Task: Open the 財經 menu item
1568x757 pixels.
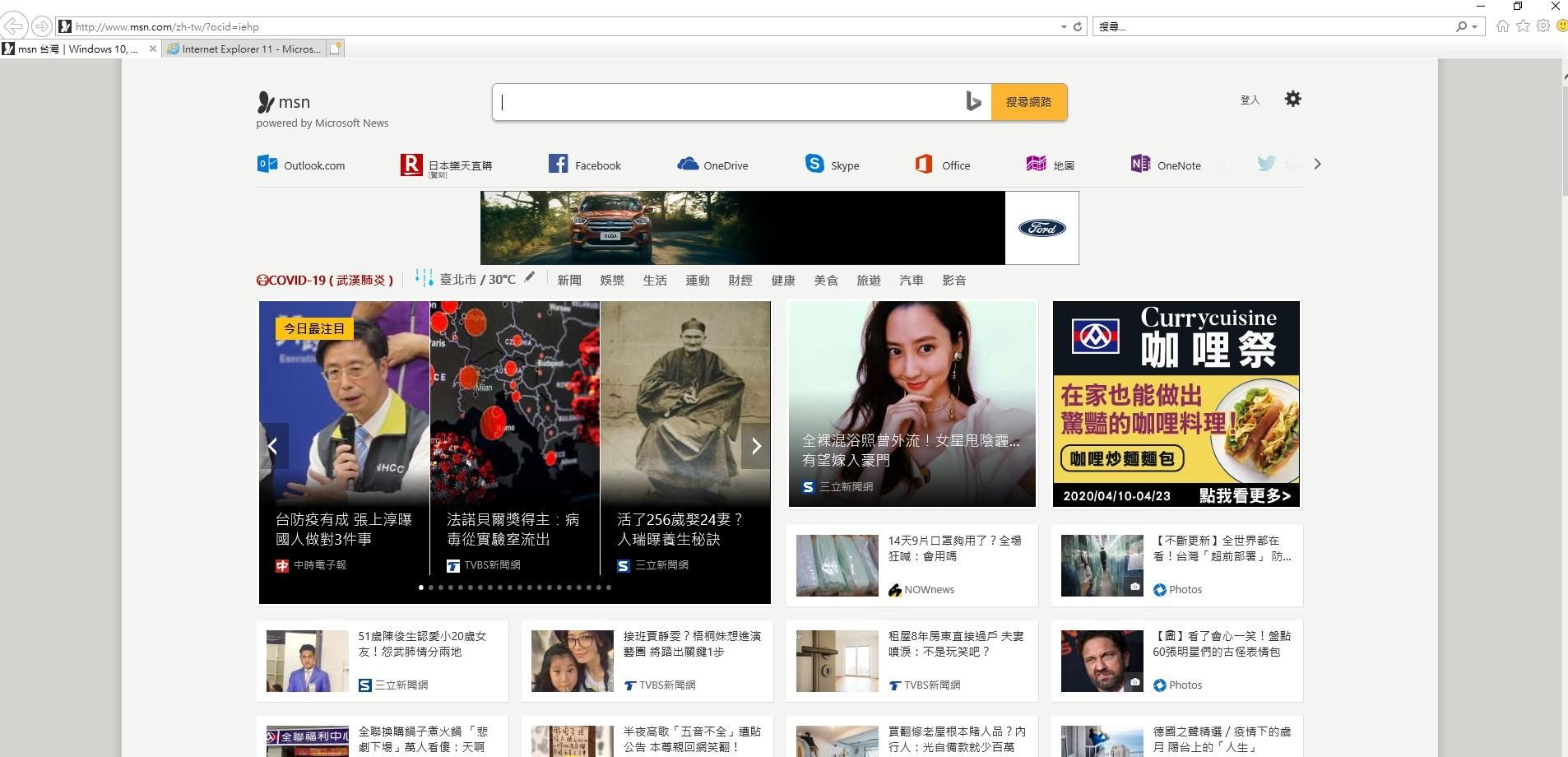Action: tap(740, 280)
